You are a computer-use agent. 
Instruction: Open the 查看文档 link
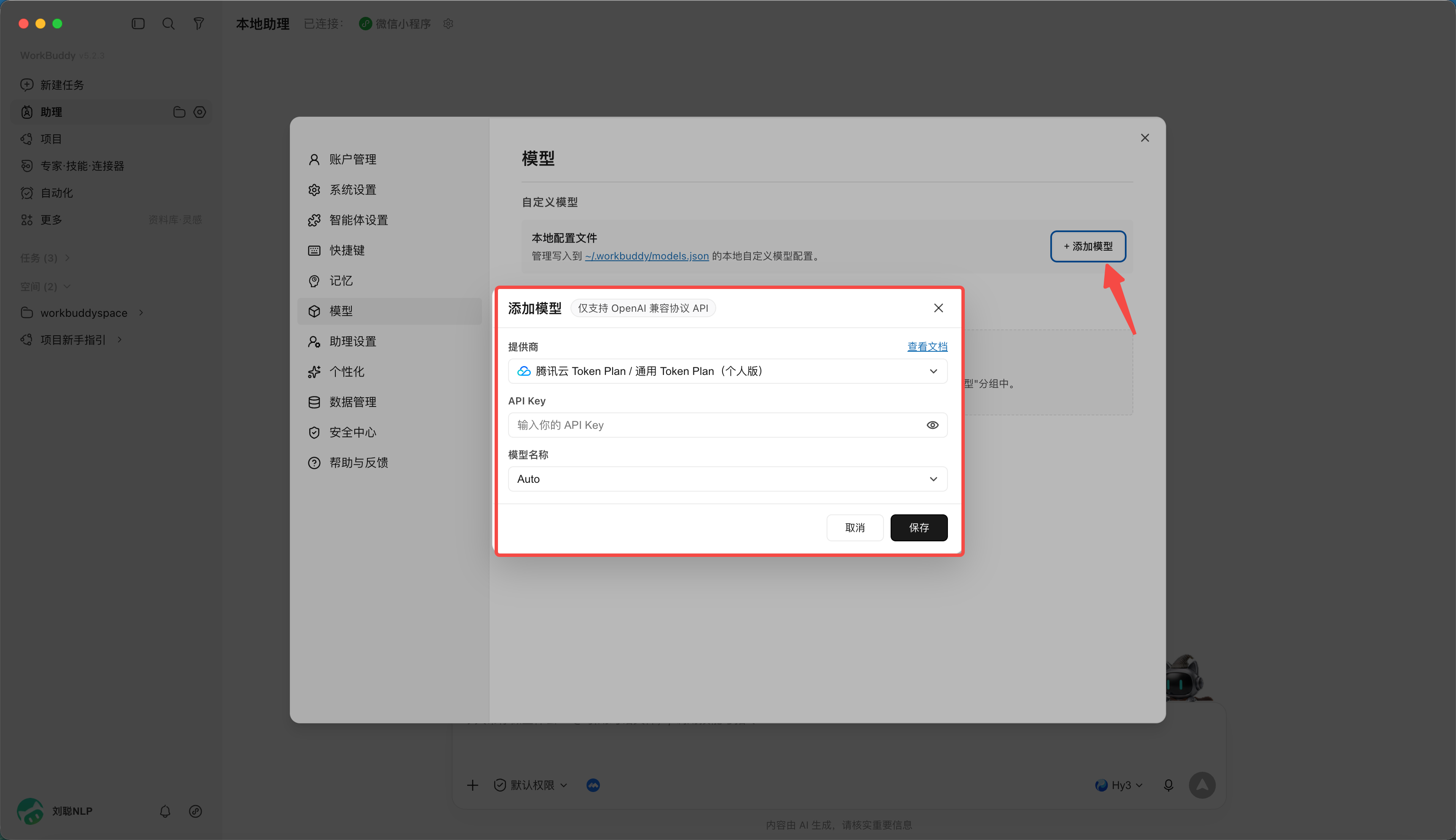tap(927, 347)
